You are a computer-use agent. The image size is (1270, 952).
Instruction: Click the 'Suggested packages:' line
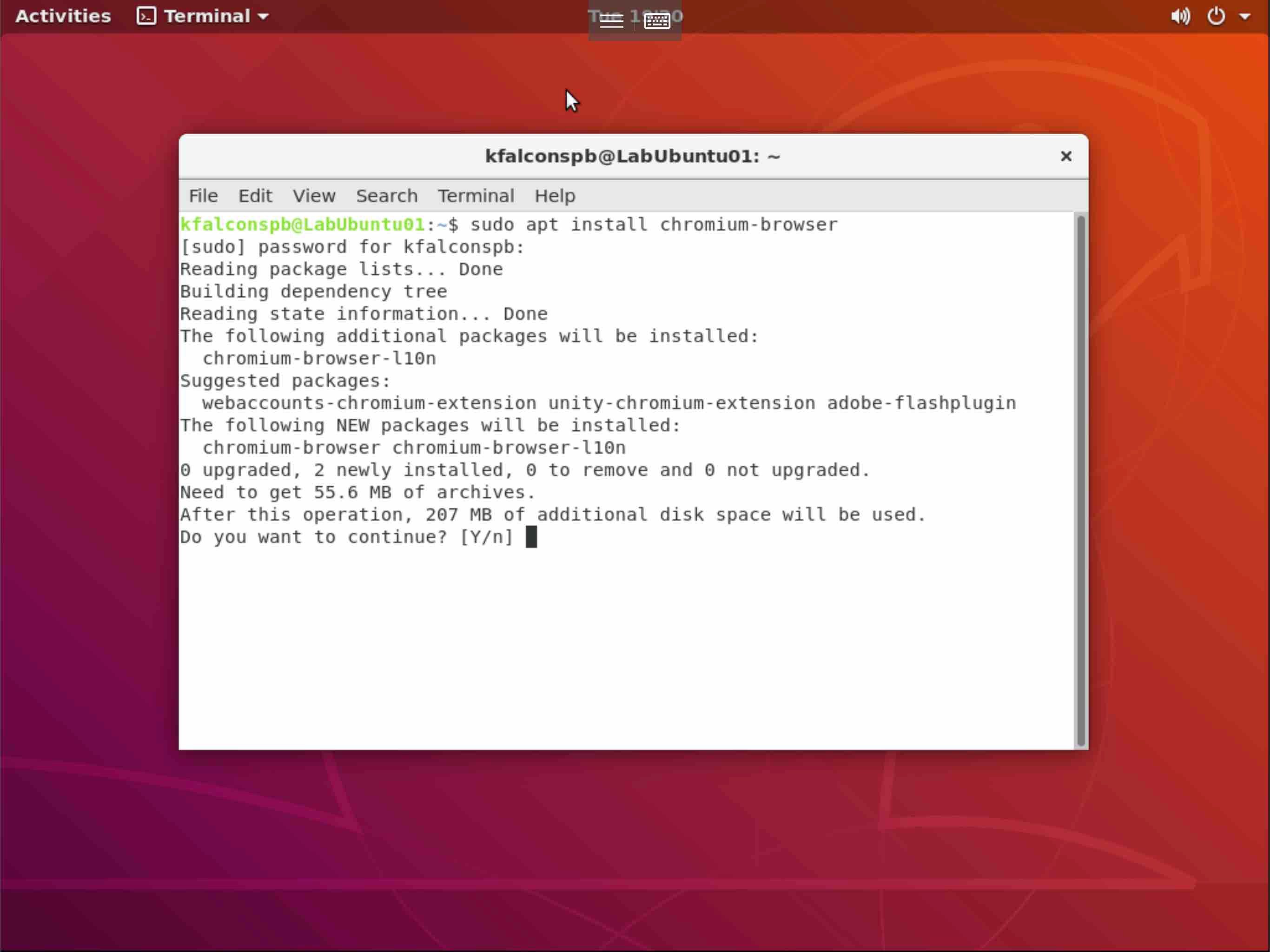(x=285, y=381)
